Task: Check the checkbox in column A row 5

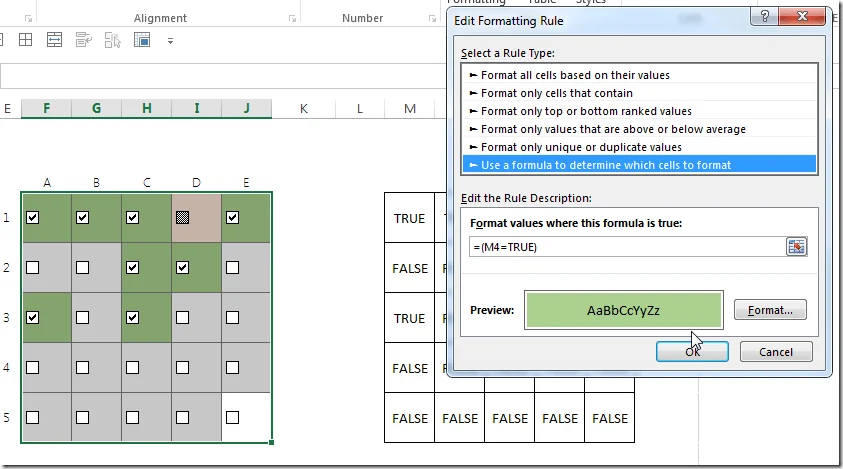Action: pyautogui.click(x=33, y=417)
